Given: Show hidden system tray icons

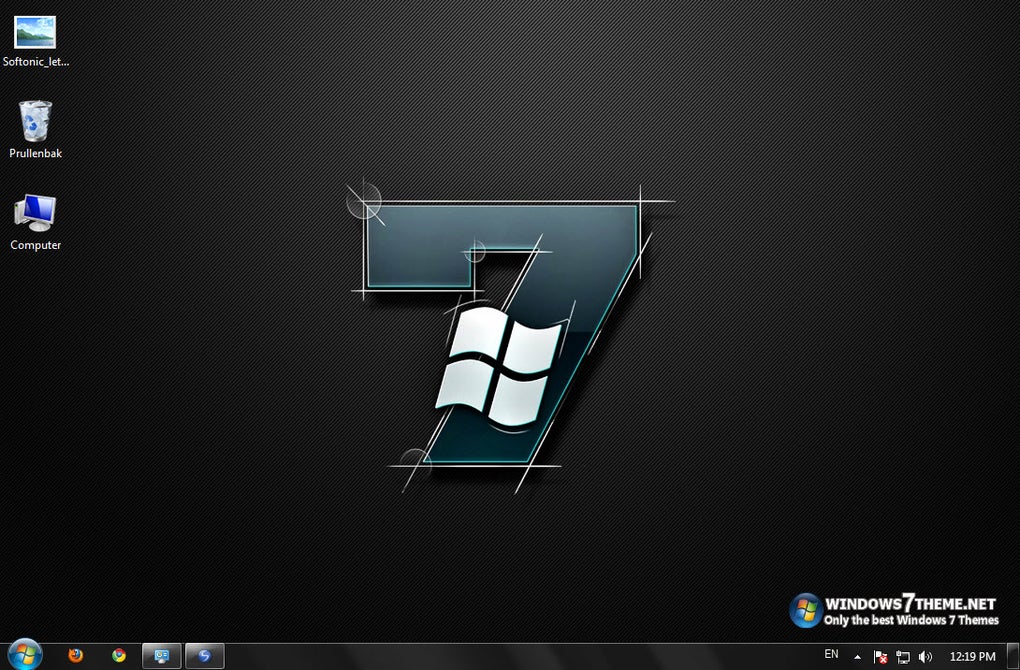Looking at the screenshot, I should [857, 657].
